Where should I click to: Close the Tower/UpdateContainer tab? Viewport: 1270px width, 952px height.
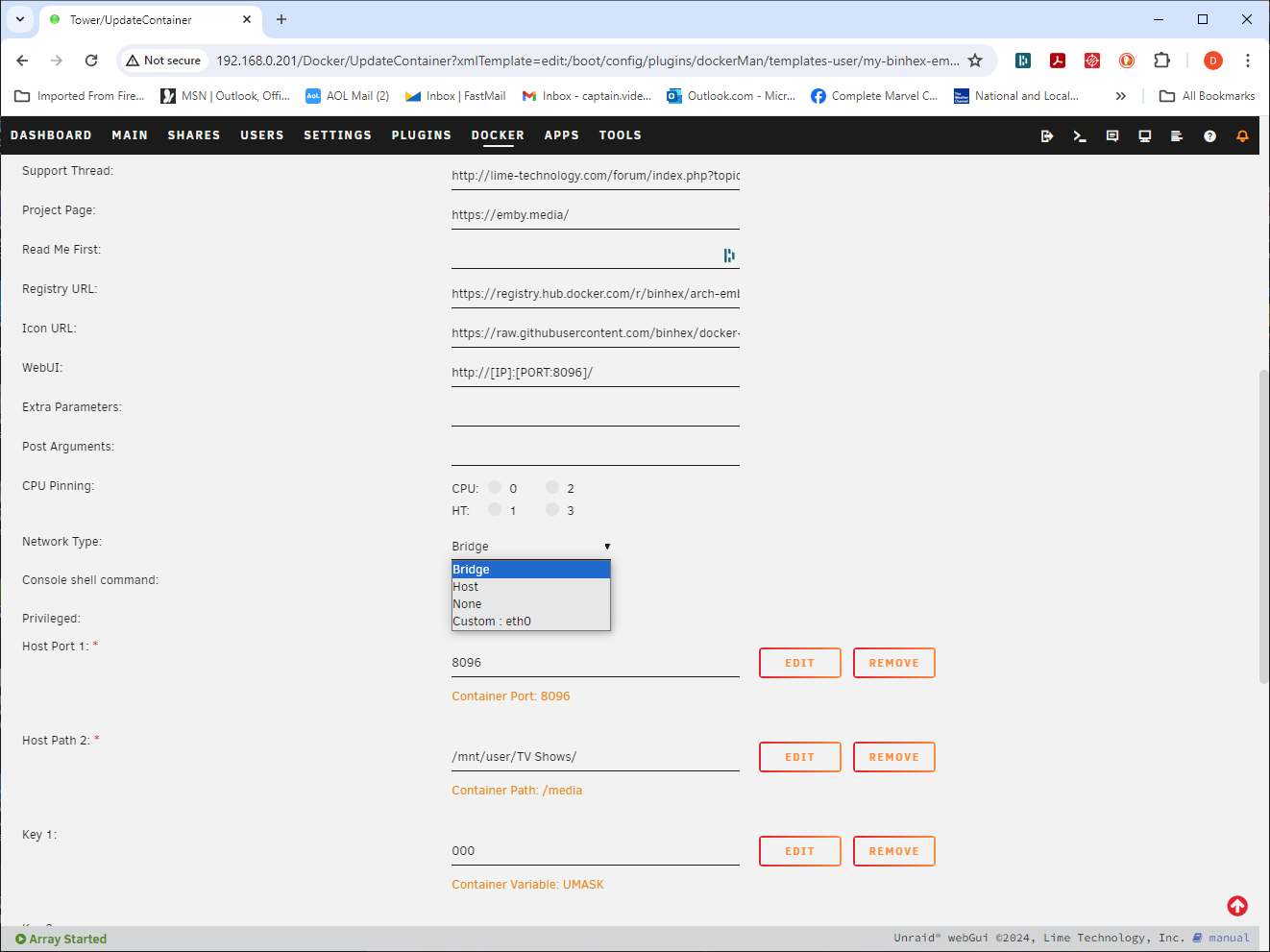pyautogui.click(x=247, y=19)
